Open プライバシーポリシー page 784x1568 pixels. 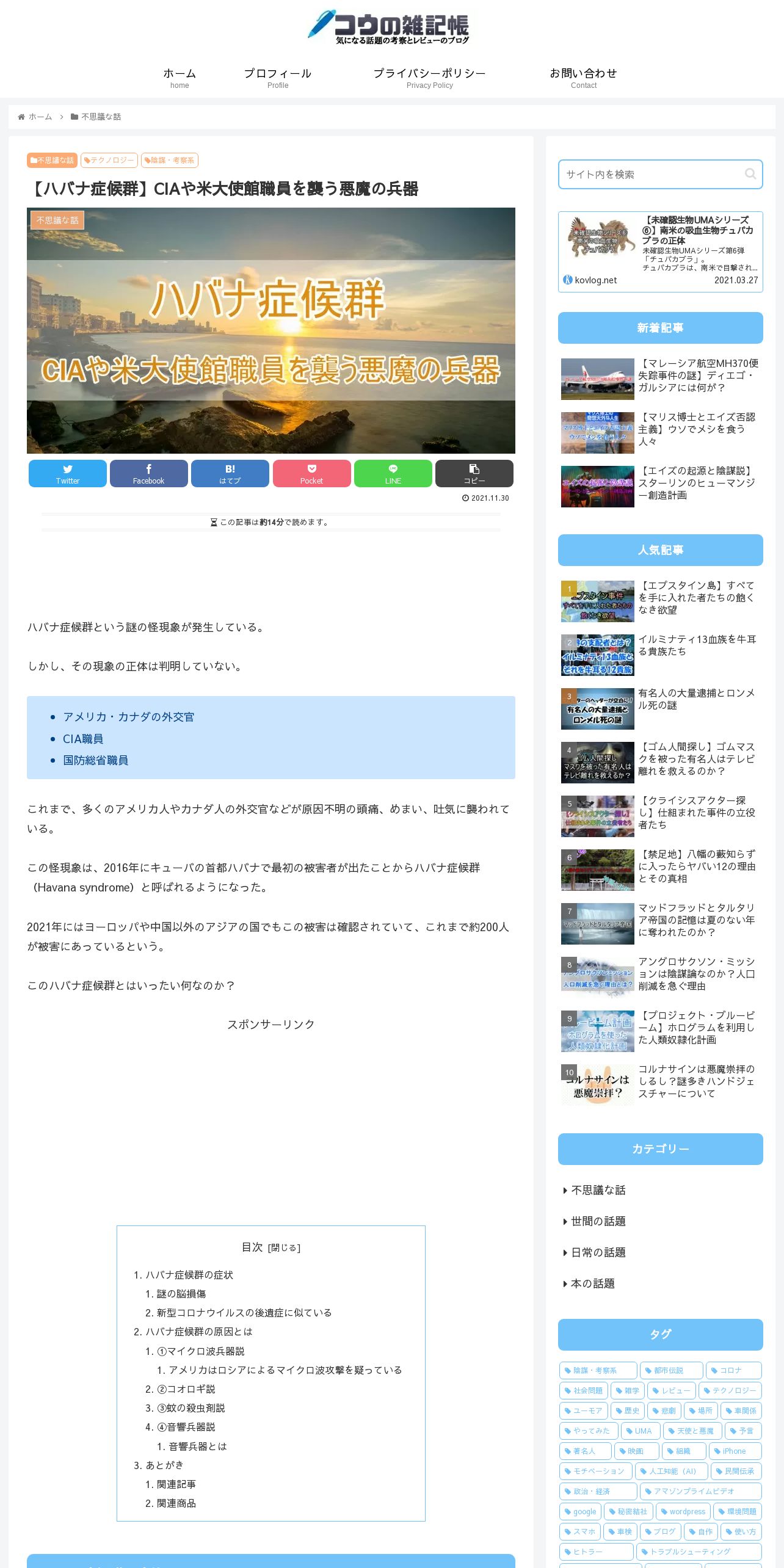[430, 78]
